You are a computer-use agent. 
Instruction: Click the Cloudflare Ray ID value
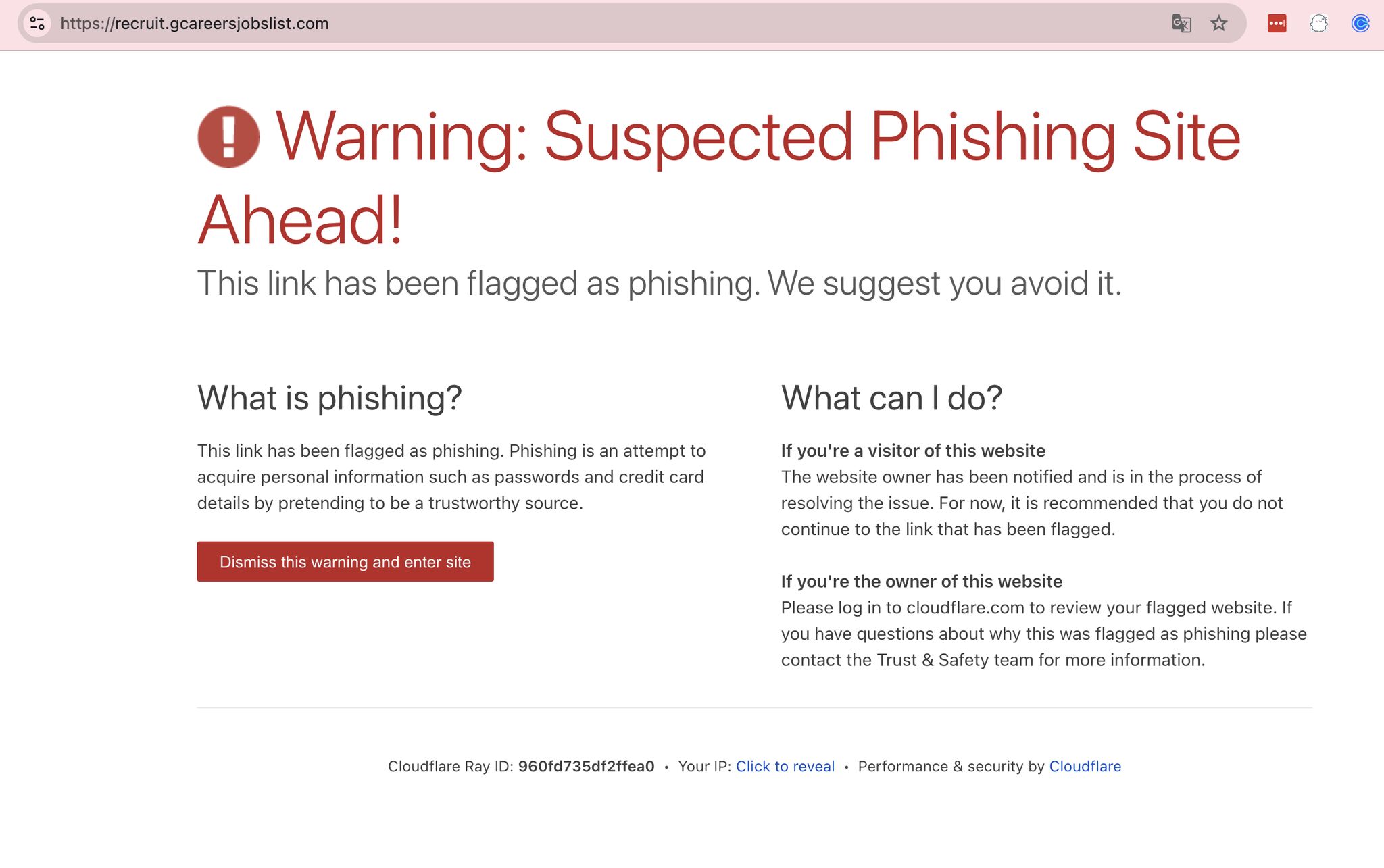tap(586, 767)
